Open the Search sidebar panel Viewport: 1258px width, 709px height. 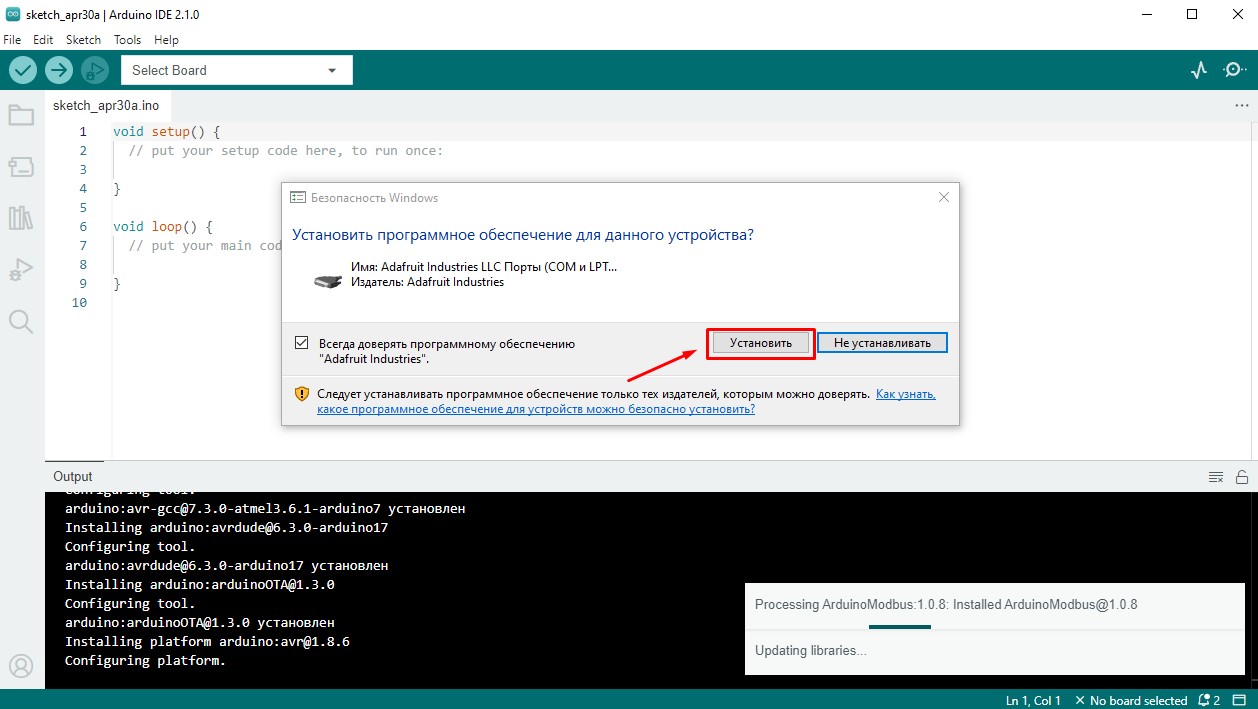(21, 321)
